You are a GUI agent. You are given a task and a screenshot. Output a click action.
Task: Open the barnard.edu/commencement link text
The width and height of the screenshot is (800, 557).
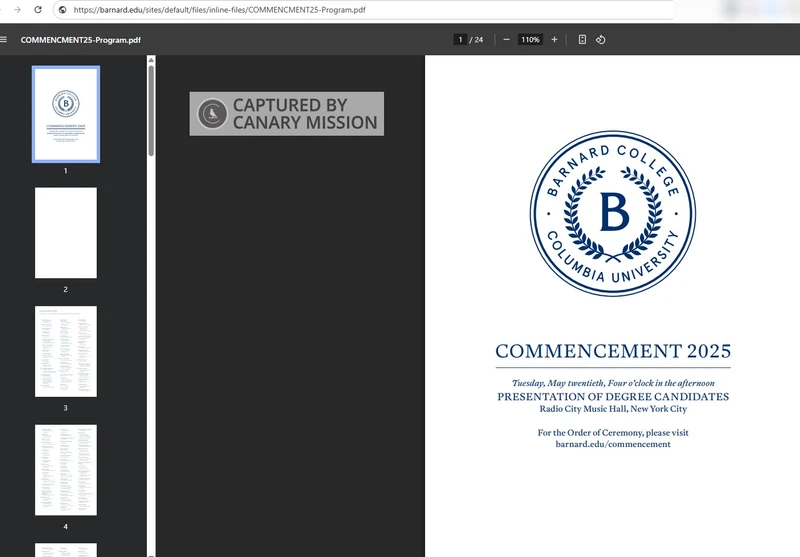[x=613, y=444]
